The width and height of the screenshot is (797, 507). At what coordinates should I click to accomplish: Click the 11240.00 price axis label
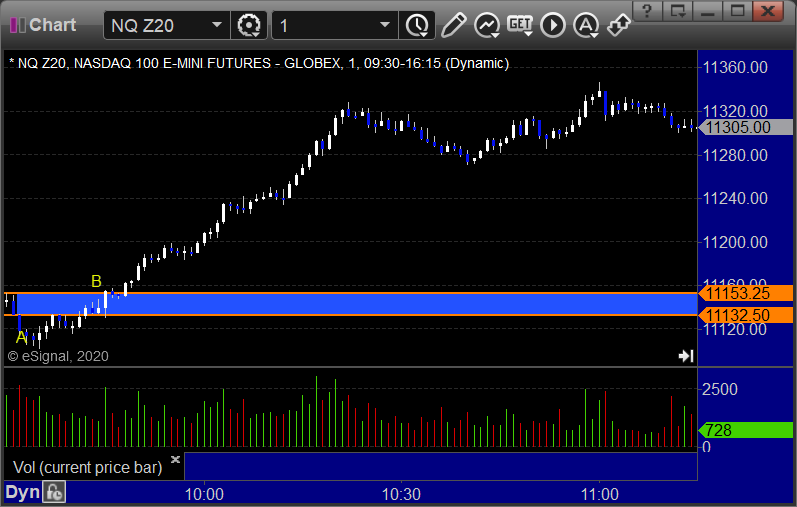735,198
